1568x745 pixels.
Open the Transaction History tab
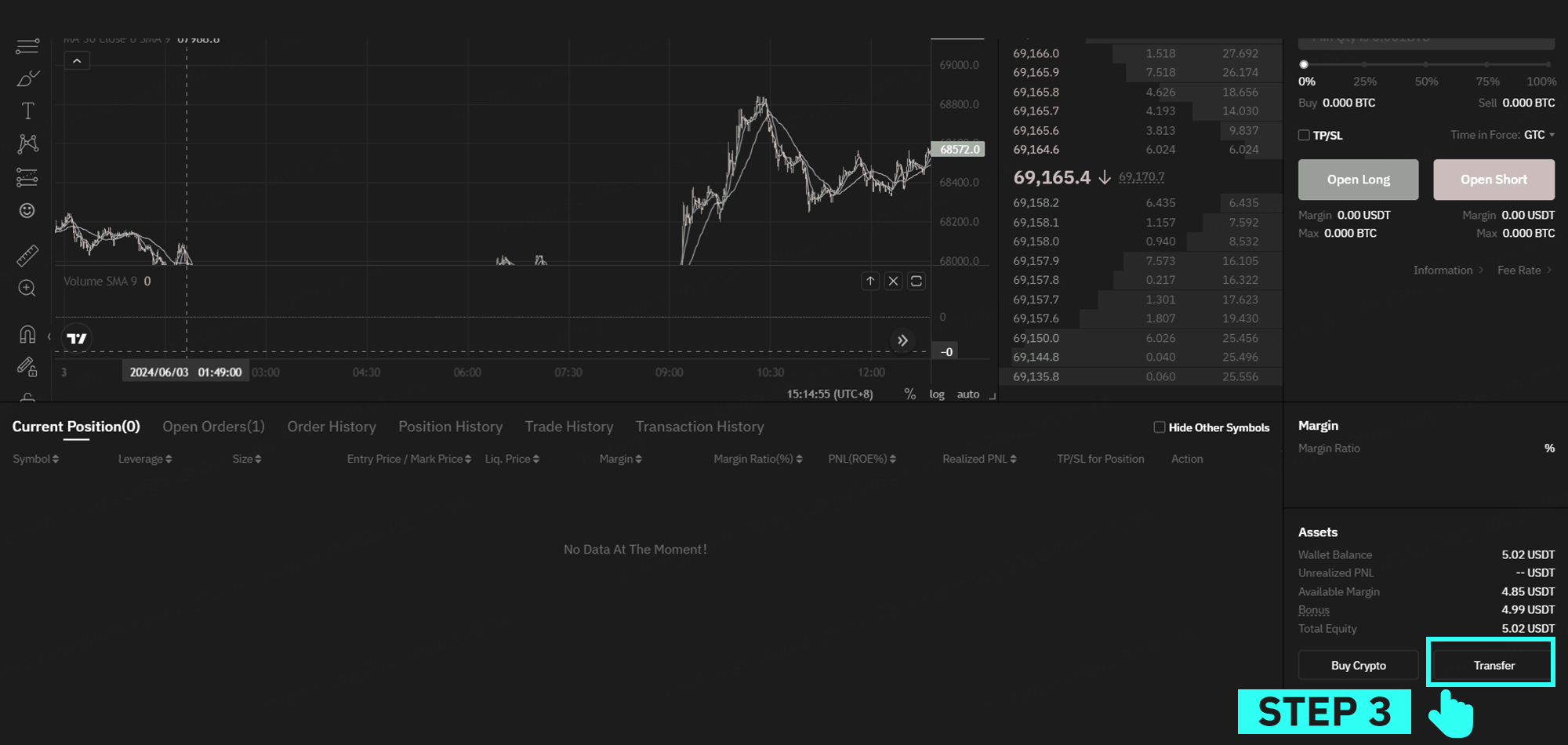pyautogui.click(x=699, y=427)
